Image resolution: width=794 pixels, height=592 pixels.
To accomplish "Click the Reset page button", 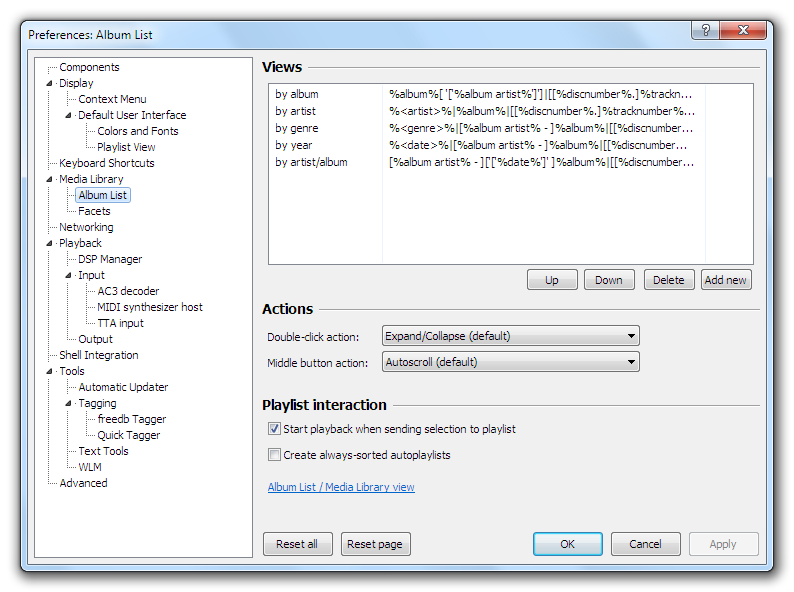I will coord(375,544).
